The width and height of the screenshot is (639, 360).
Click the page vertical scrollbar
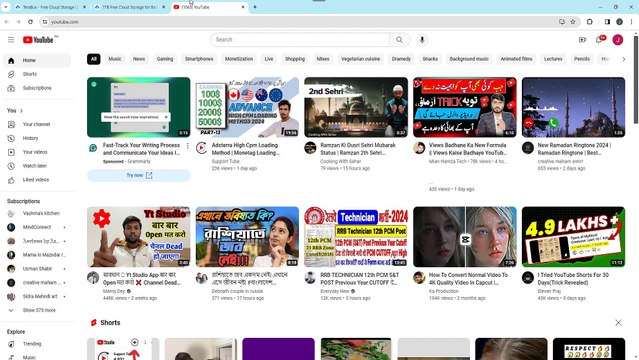point(636,80)
